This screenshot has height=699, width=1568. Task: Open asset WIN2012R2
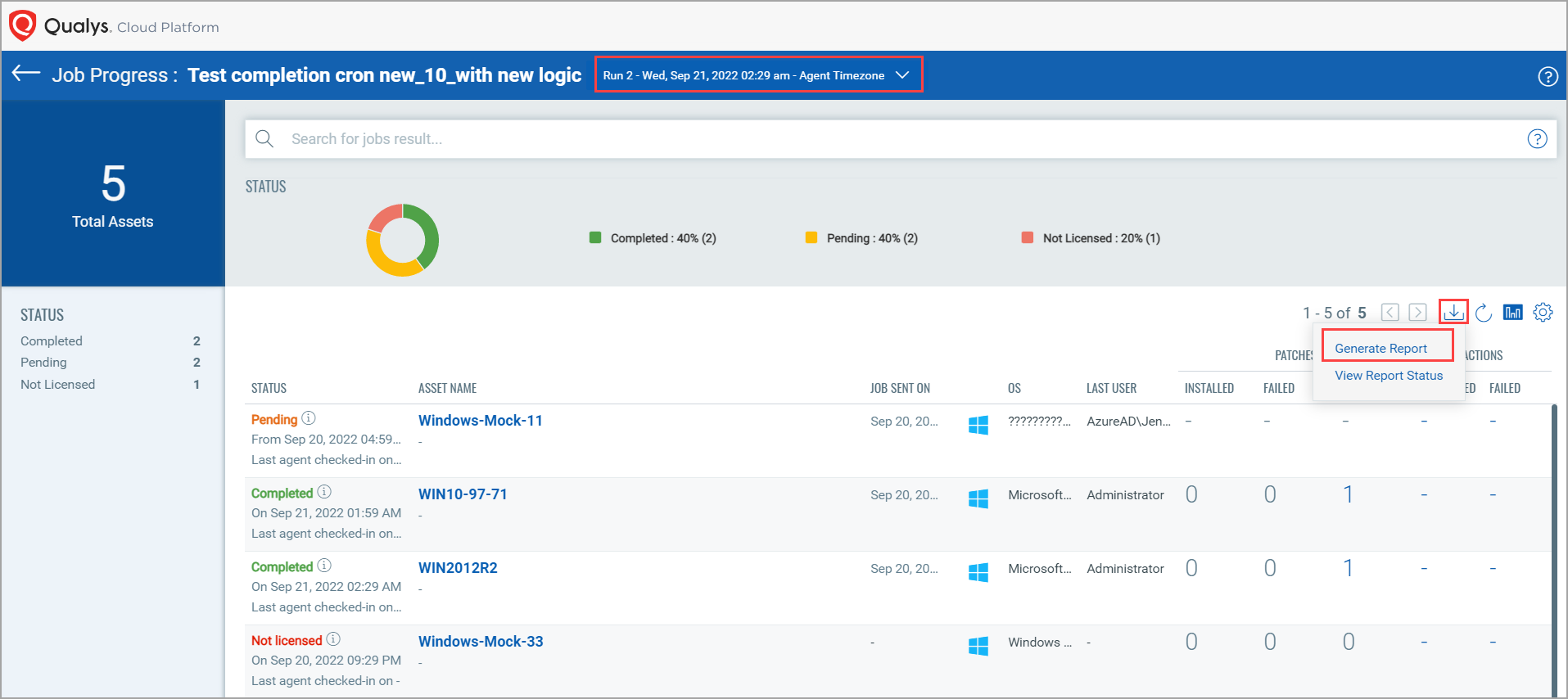[458, 568]
